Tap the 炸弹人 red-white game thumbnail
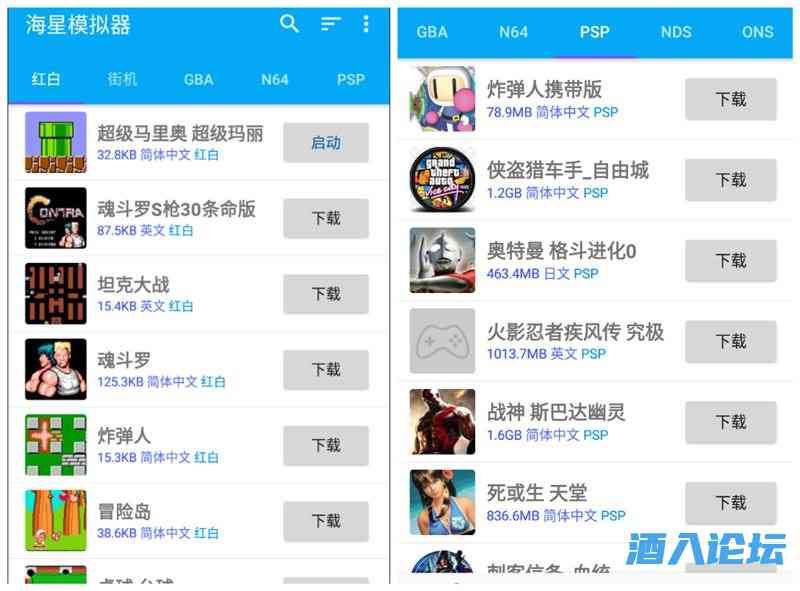This screenshot has height=591, width=800. coord(56,445)
